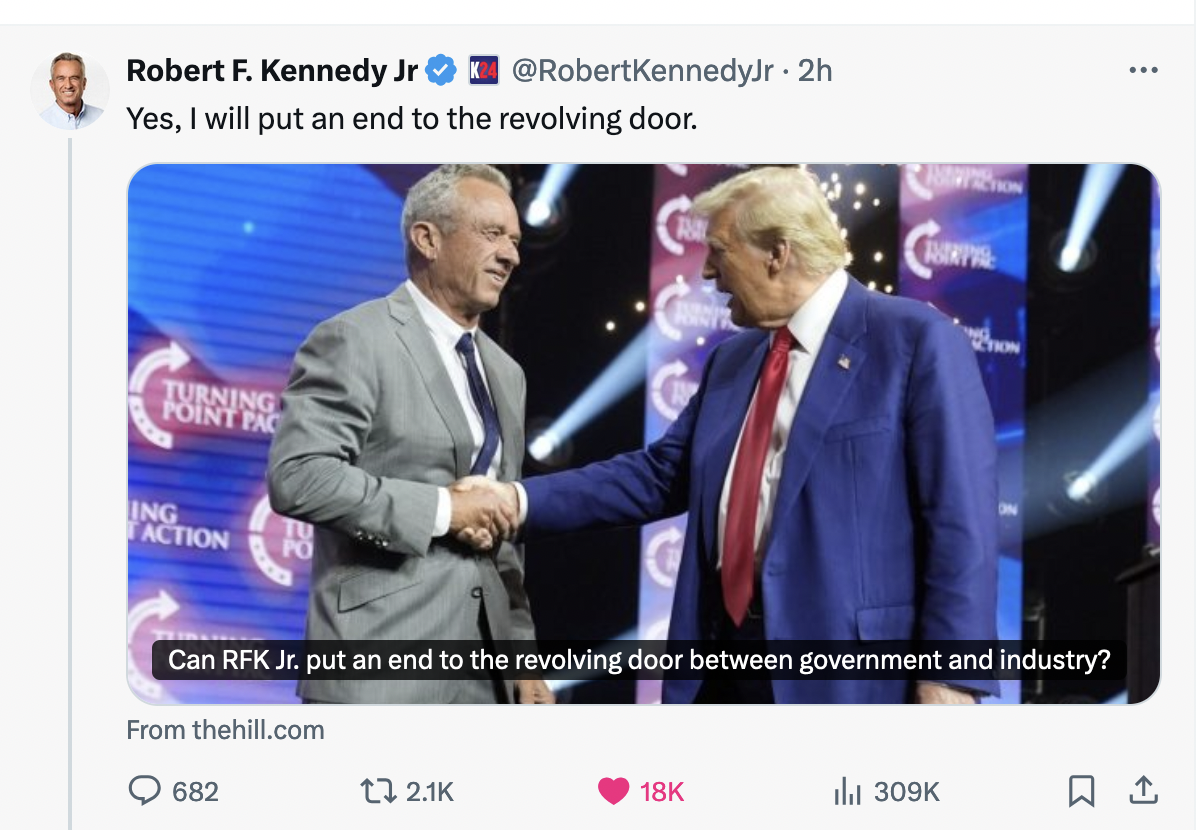
Task: Click the share upload arrow icon
Action: tap(1140, 790)
